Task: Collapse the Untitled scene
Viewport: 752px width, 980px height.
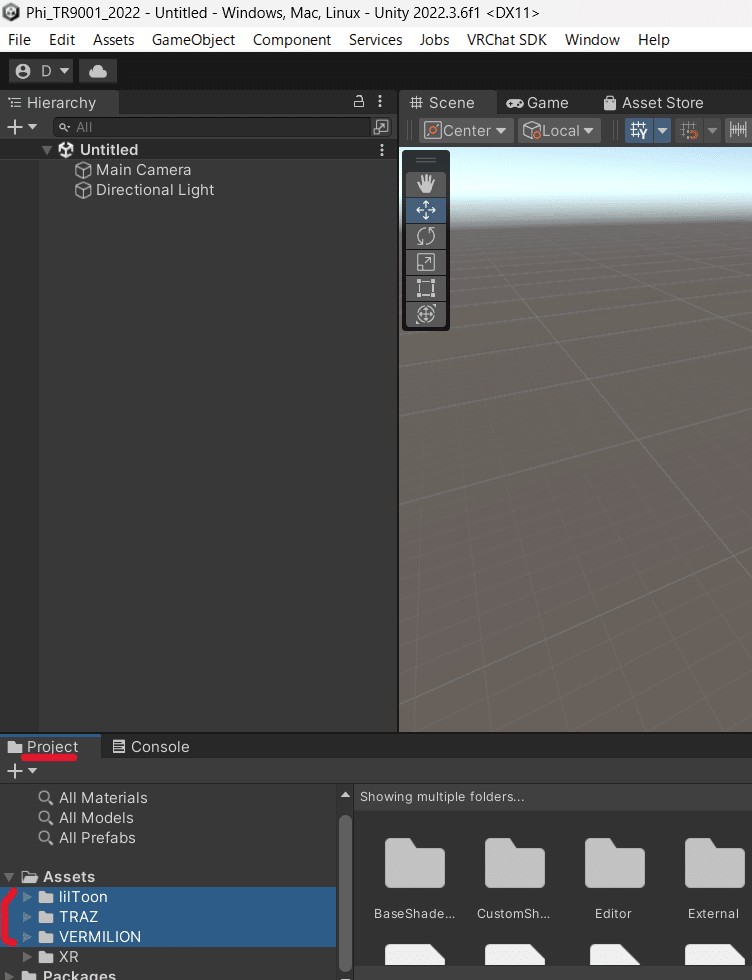Action: coord(47,150)
